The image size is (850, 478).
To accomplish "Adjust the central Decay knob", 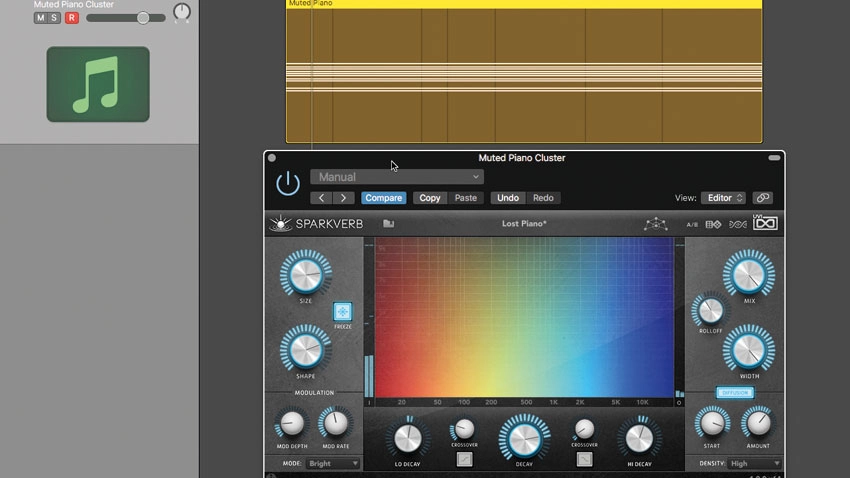I will 524,438.
